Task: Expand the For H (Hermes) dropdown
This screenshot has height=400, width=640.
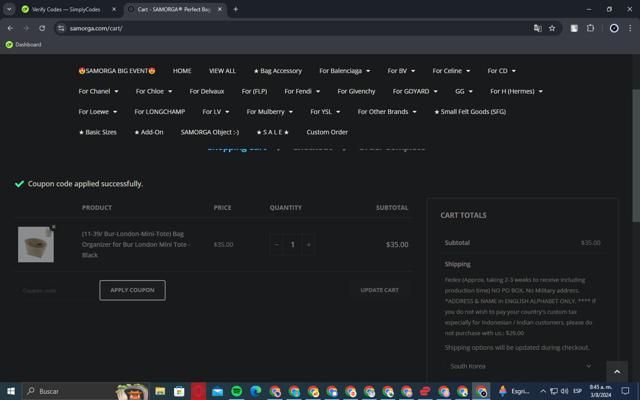Action: tap(516, 91)
